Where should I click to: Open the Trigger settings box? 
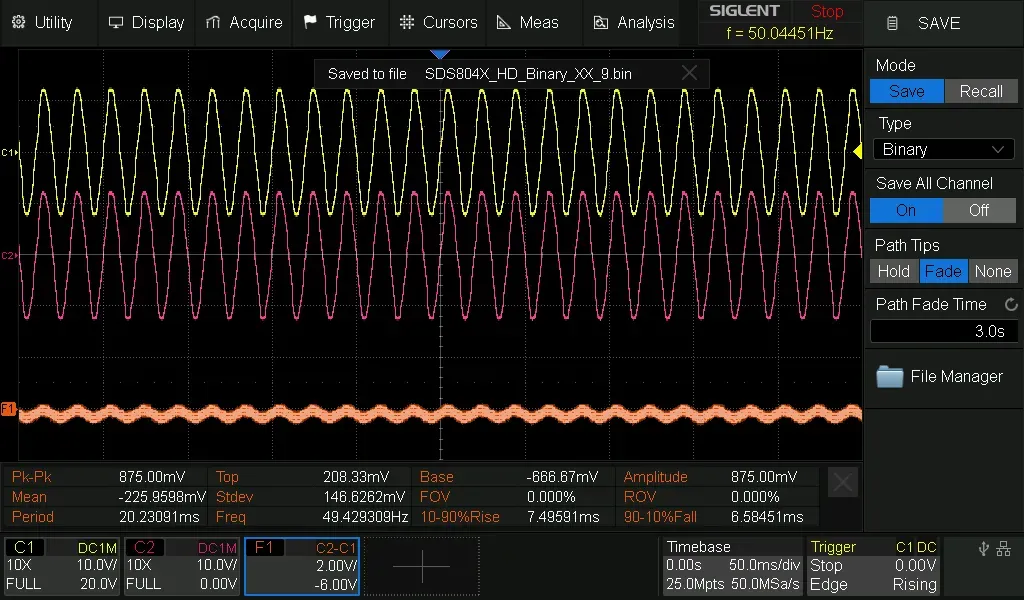point(873,566)
